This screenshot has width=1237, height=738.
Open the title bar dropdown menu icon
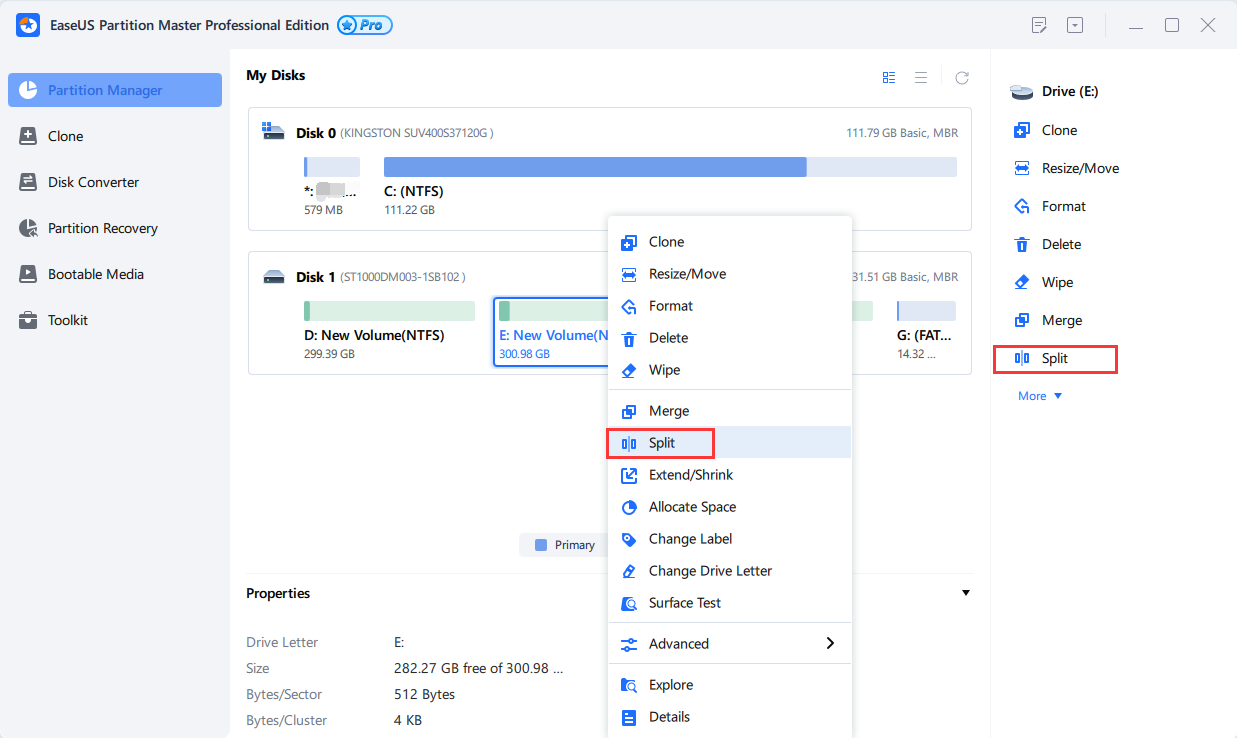(x=1075, y=25)
